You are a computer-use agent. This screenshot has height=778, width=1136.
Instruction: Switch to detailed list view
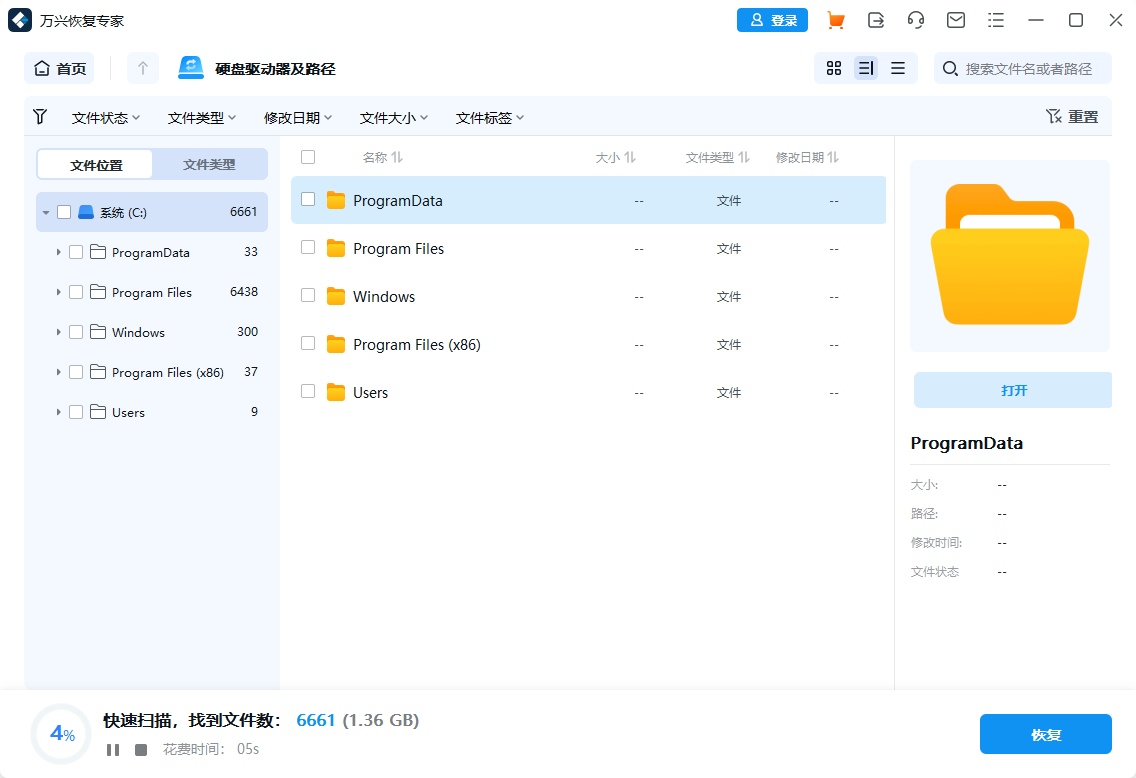click(866, 68)
